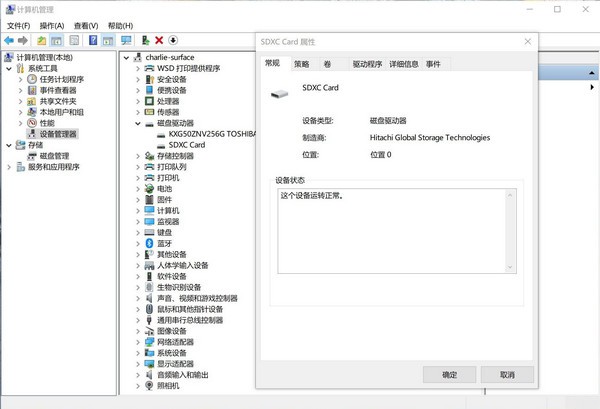The width and height of the screenshot is (600, 409).
Task: Select 服务和应用程序 node
Action: (54, 167)
